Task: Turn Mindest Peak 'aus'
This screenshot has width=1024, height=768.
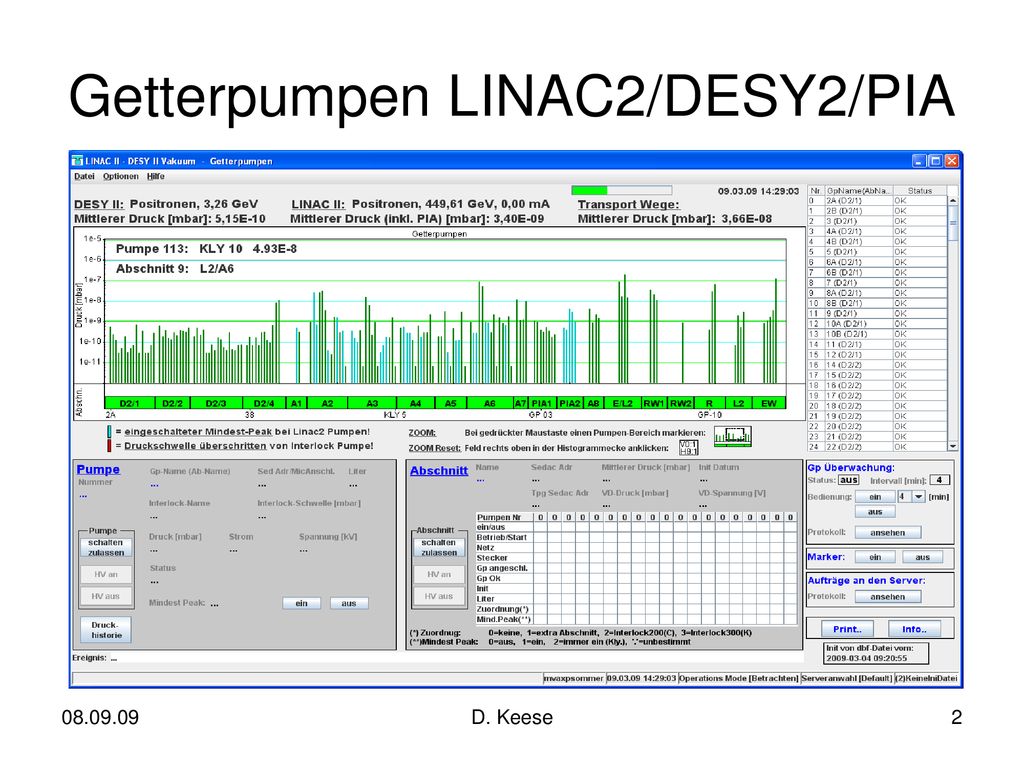Action: [349, 603]
